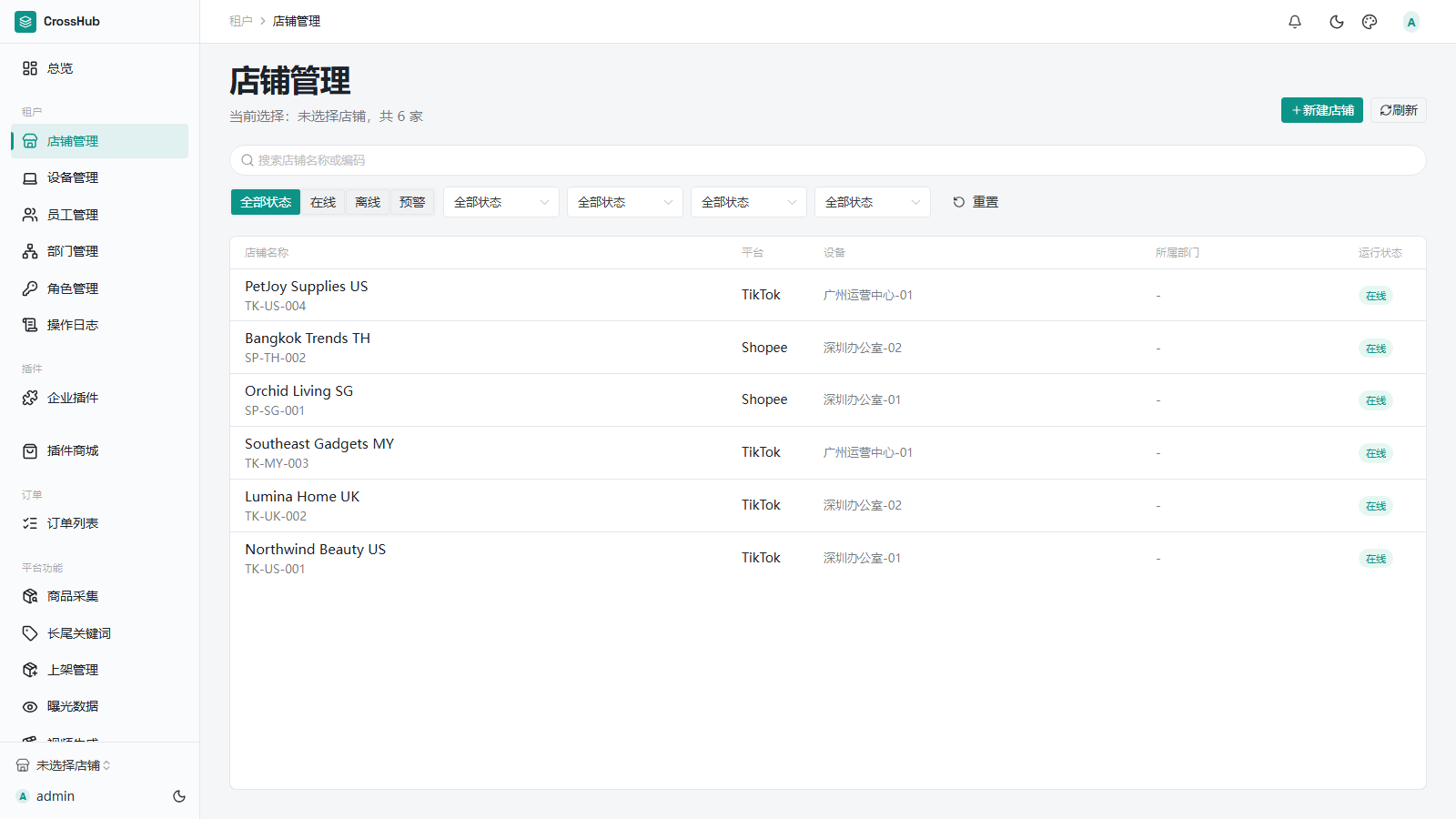The height and width of the screenshot is (819, 1456).
Task: Click 租户 in the breadcrumb
Action: pyautogui.click(x=240, y=21)
